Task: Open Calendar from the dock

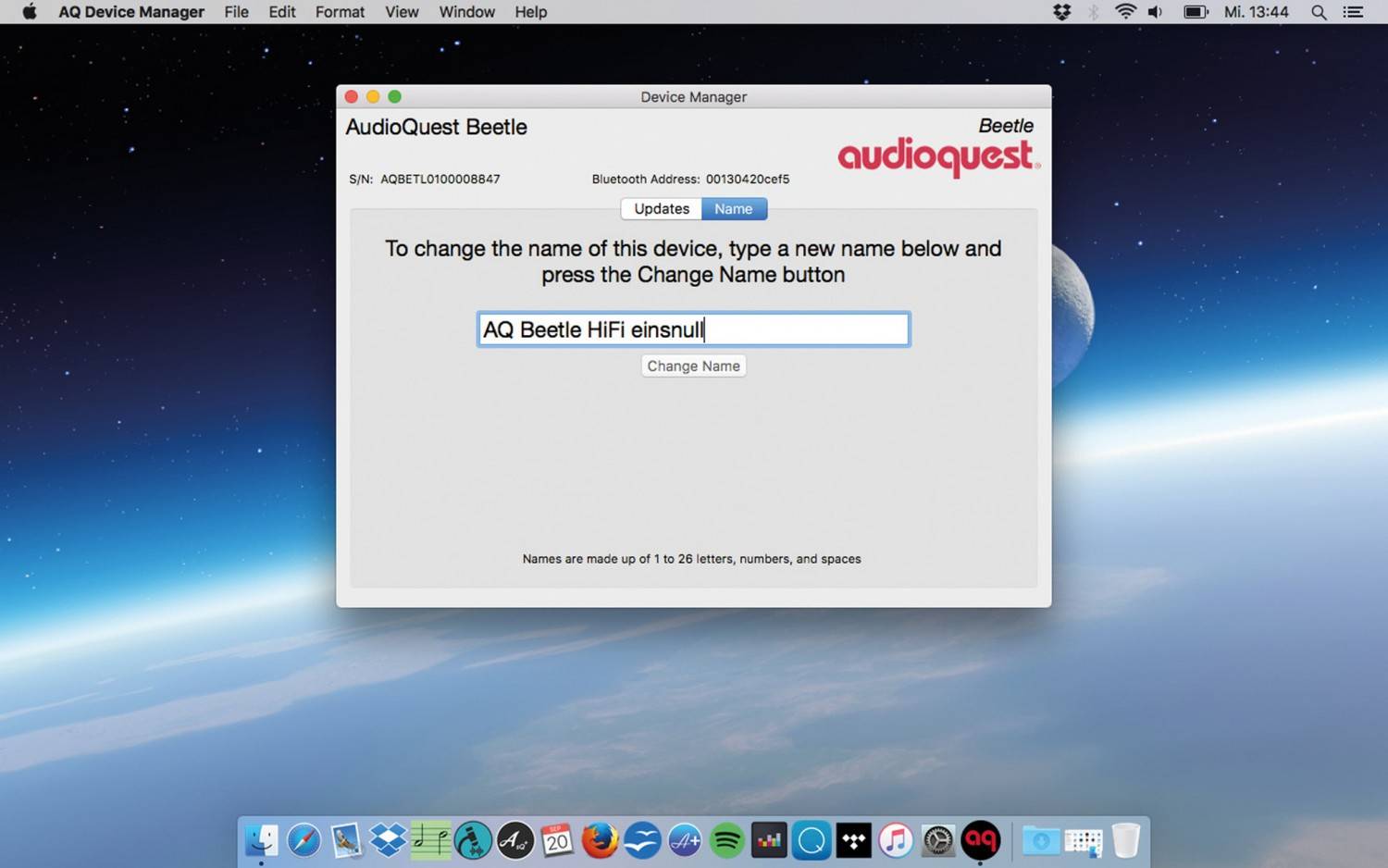Action: tap(557, 840)
